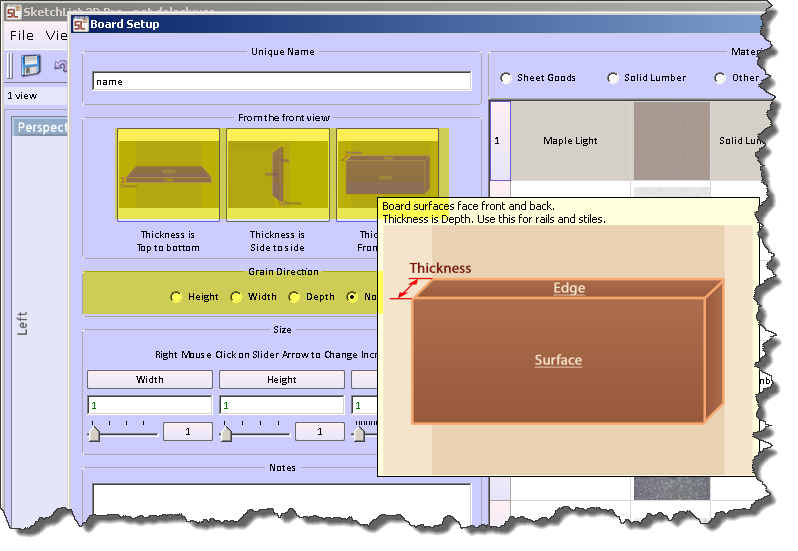The height and width of the screenshot is (551, 798).
Task: Click the Unique Name text field
Action: click(x=281, y=81)
